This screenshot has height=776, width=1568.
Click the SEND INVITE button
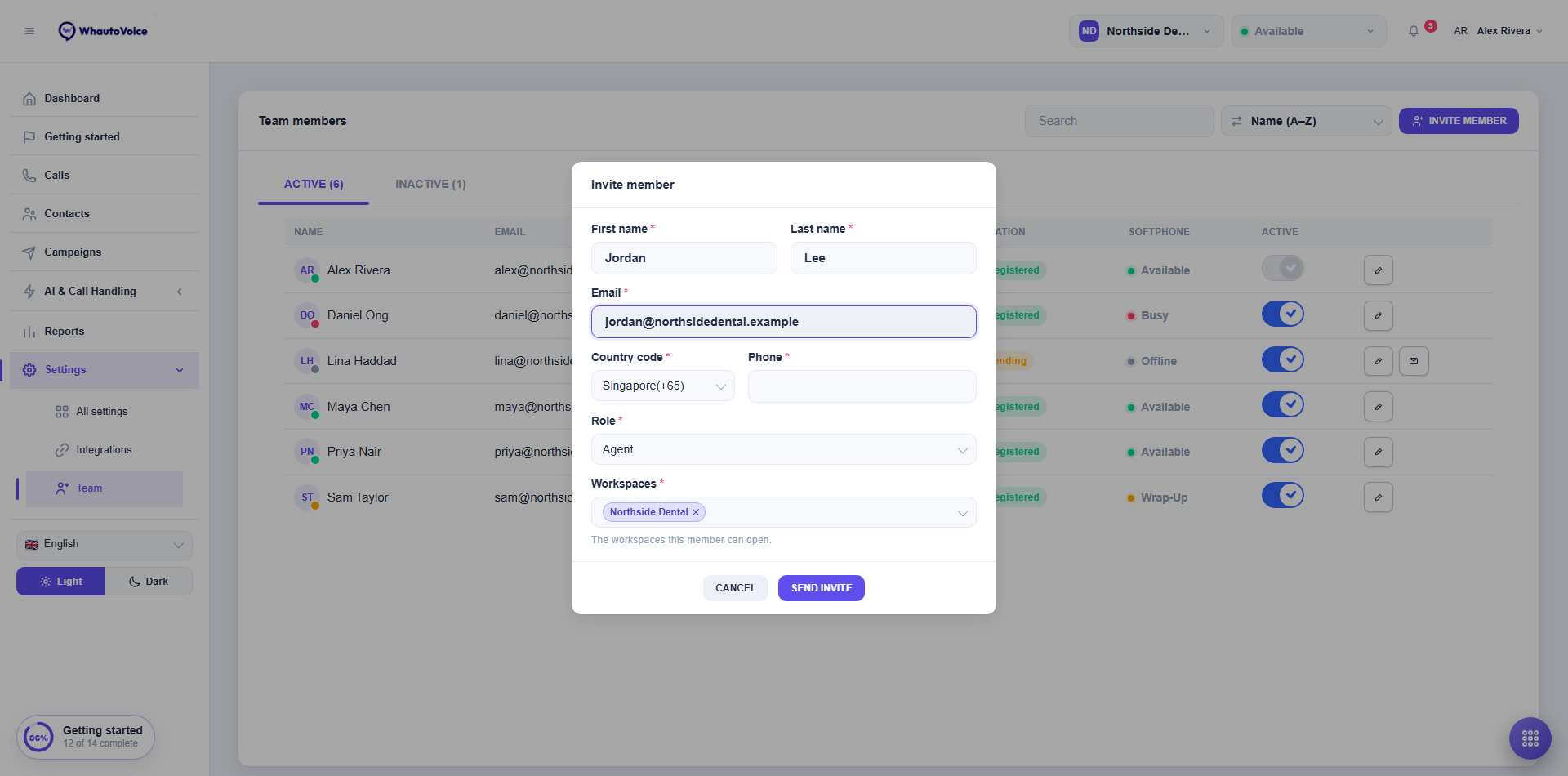pos(822,588)
